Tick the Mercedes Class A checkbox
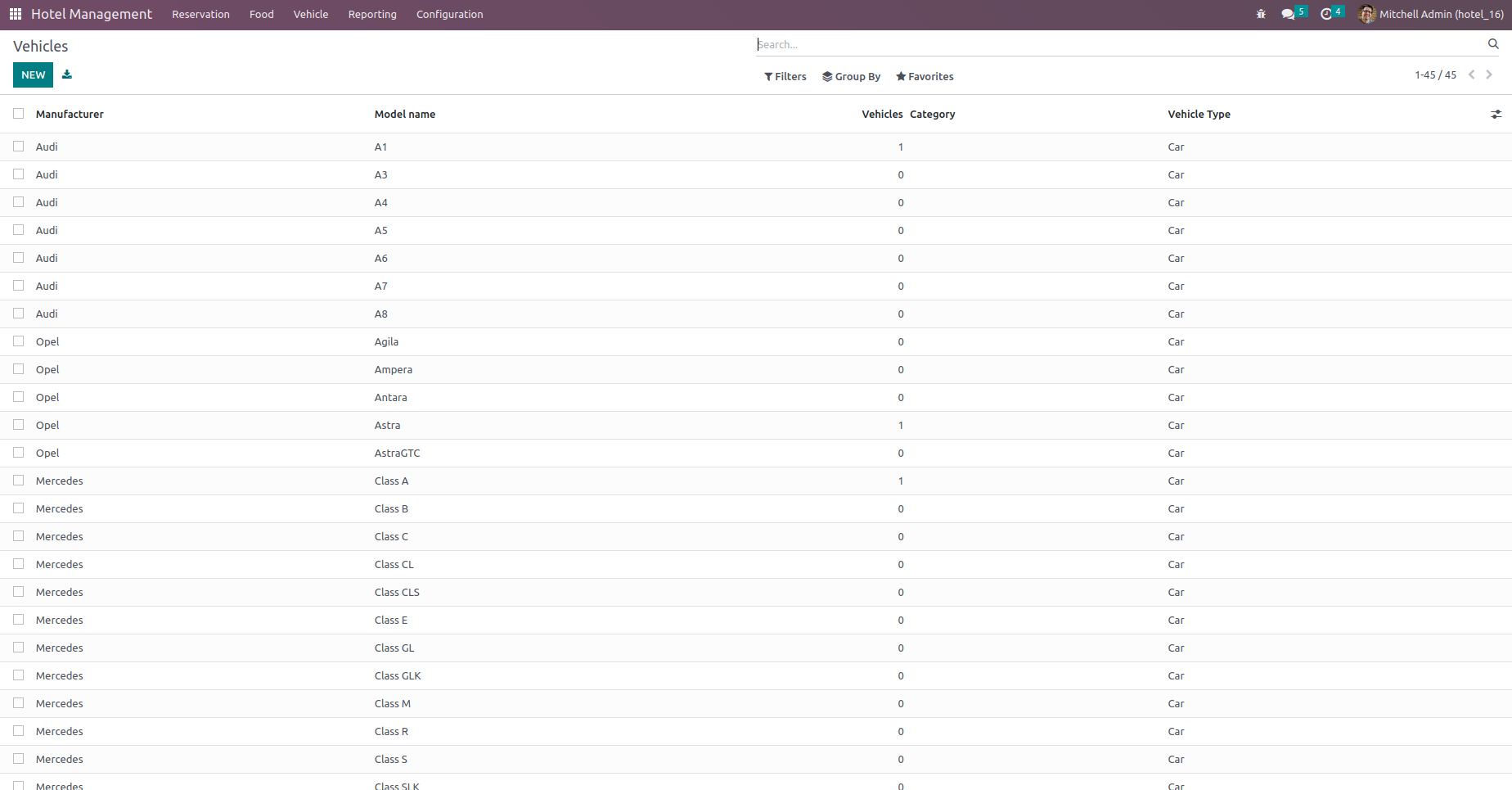Image resolution: width=1512 pixels, height=790 pixels. pyautogui.click(x=18, y=481)
